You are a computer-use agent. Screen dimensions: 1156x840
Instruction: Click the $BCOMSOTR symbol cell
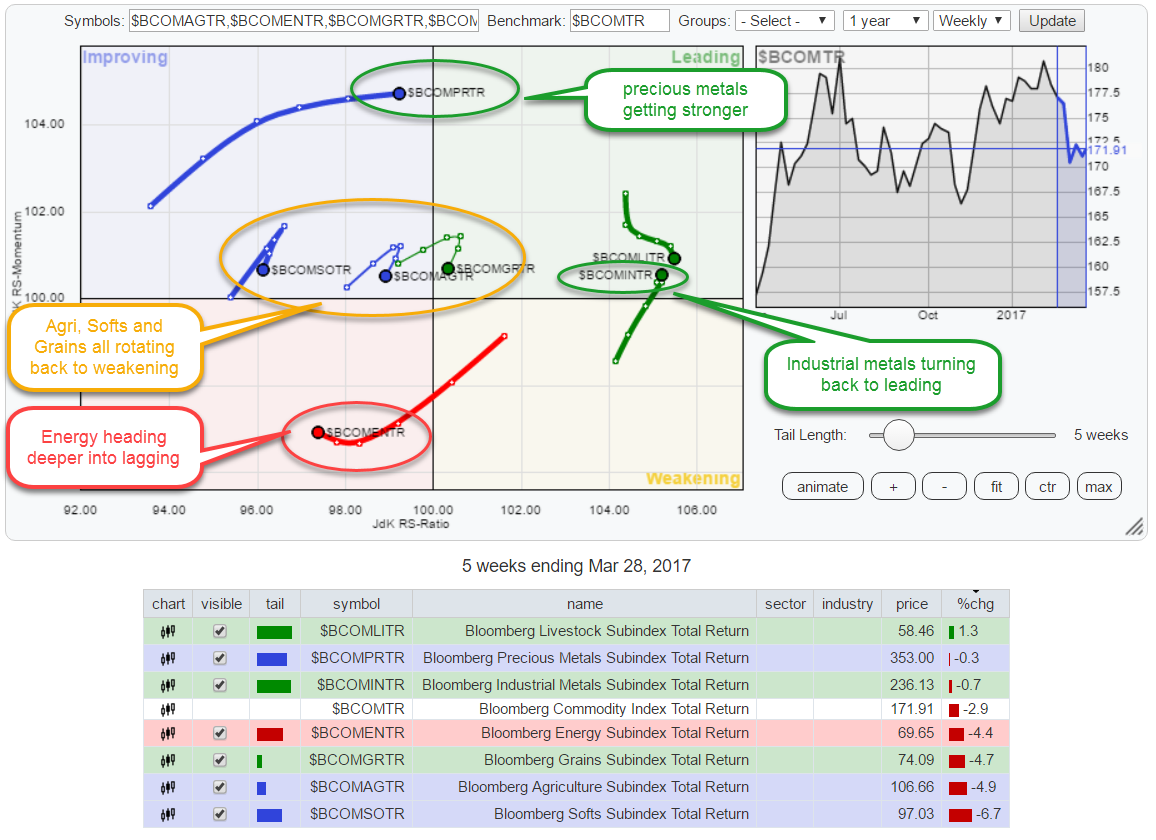(x=357, y=814)
